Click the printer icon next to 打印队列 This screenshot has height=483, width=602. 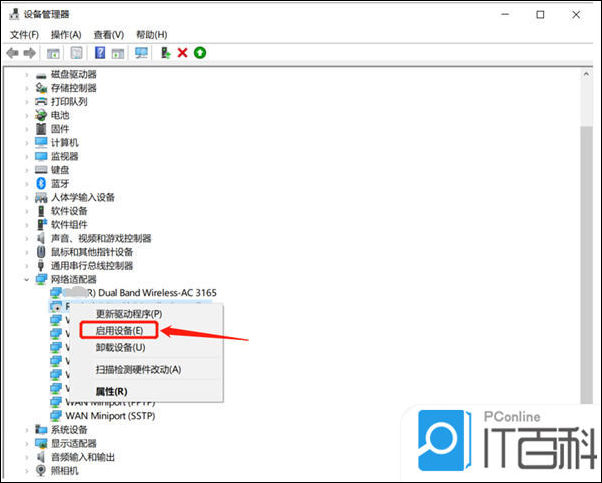[41, 101]
